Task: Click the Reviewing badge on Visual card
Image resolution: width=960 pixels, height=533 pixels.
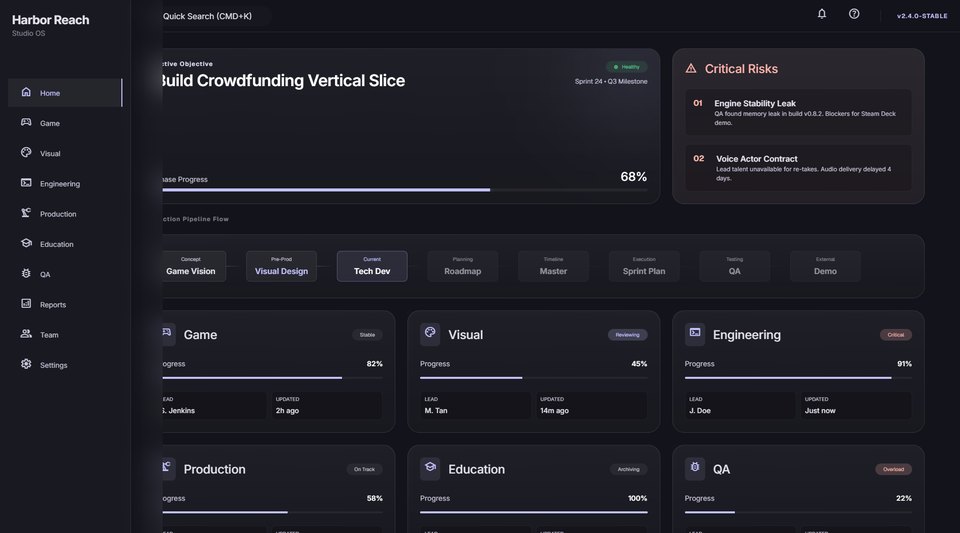Action: [628, 335]
